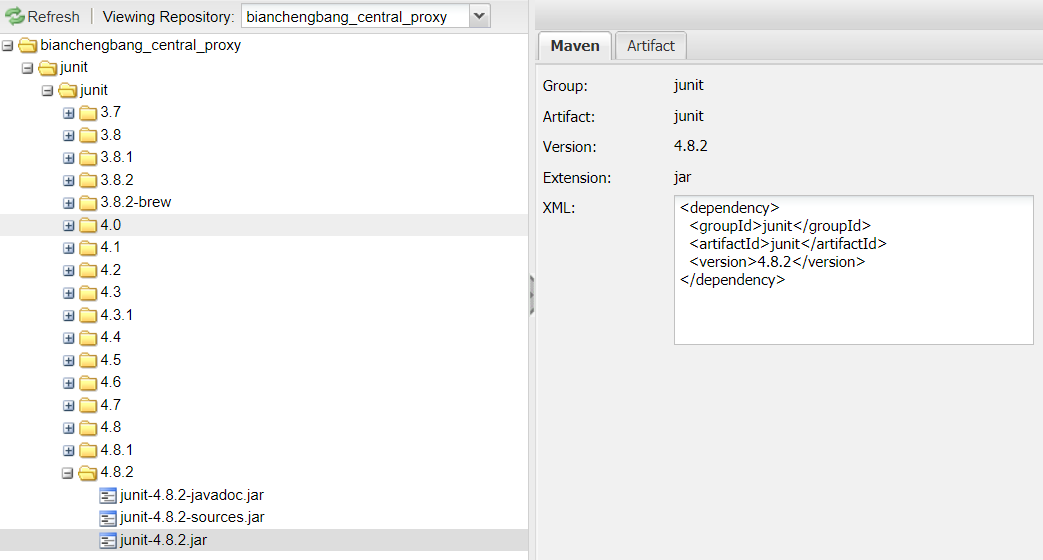Click the 3.8.2-brew folder icon
The height and width of the screenshot is (560, 1043).
(x=88, y=203)
